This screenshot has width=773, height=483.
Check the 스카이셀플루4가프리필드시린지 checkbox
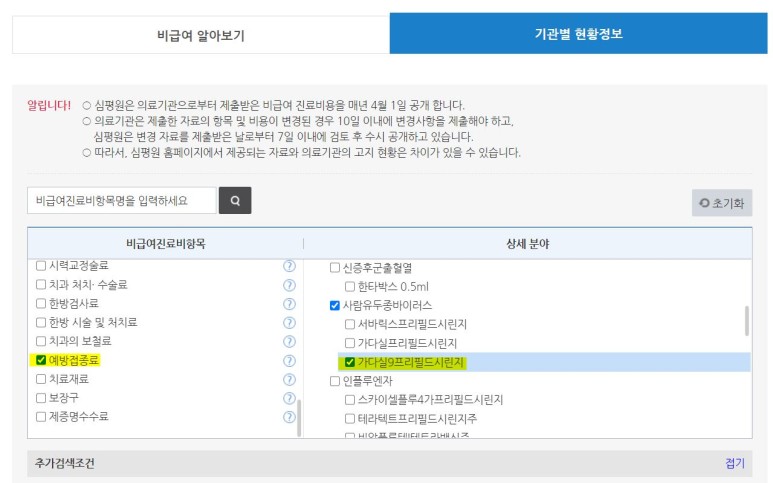point(350,400)
